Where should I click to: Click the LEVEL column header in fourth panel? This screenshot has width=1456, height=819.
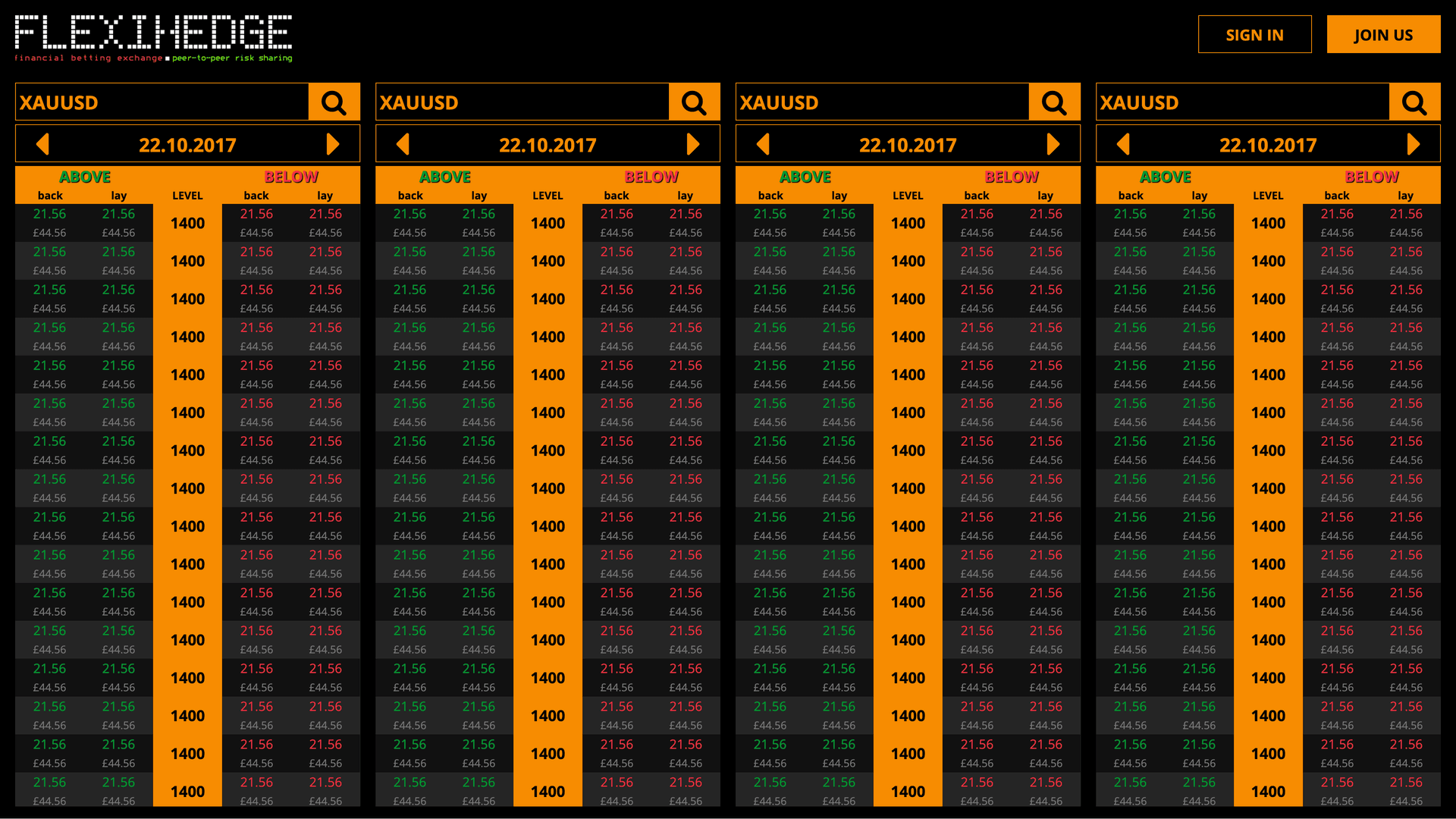[x=1268, y=196]
